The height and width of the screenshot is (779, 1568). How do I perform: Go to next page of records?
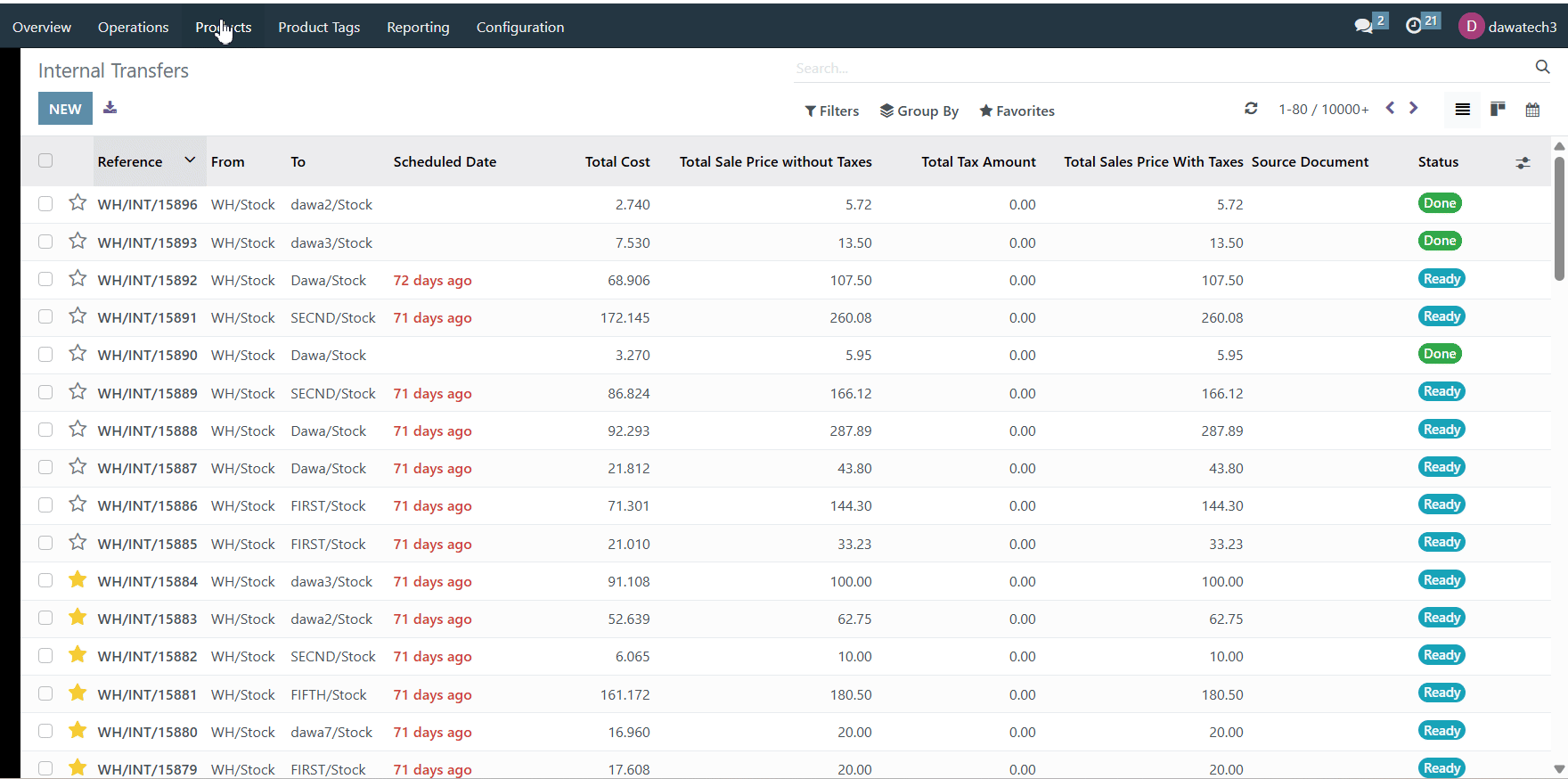(1413, 109)
